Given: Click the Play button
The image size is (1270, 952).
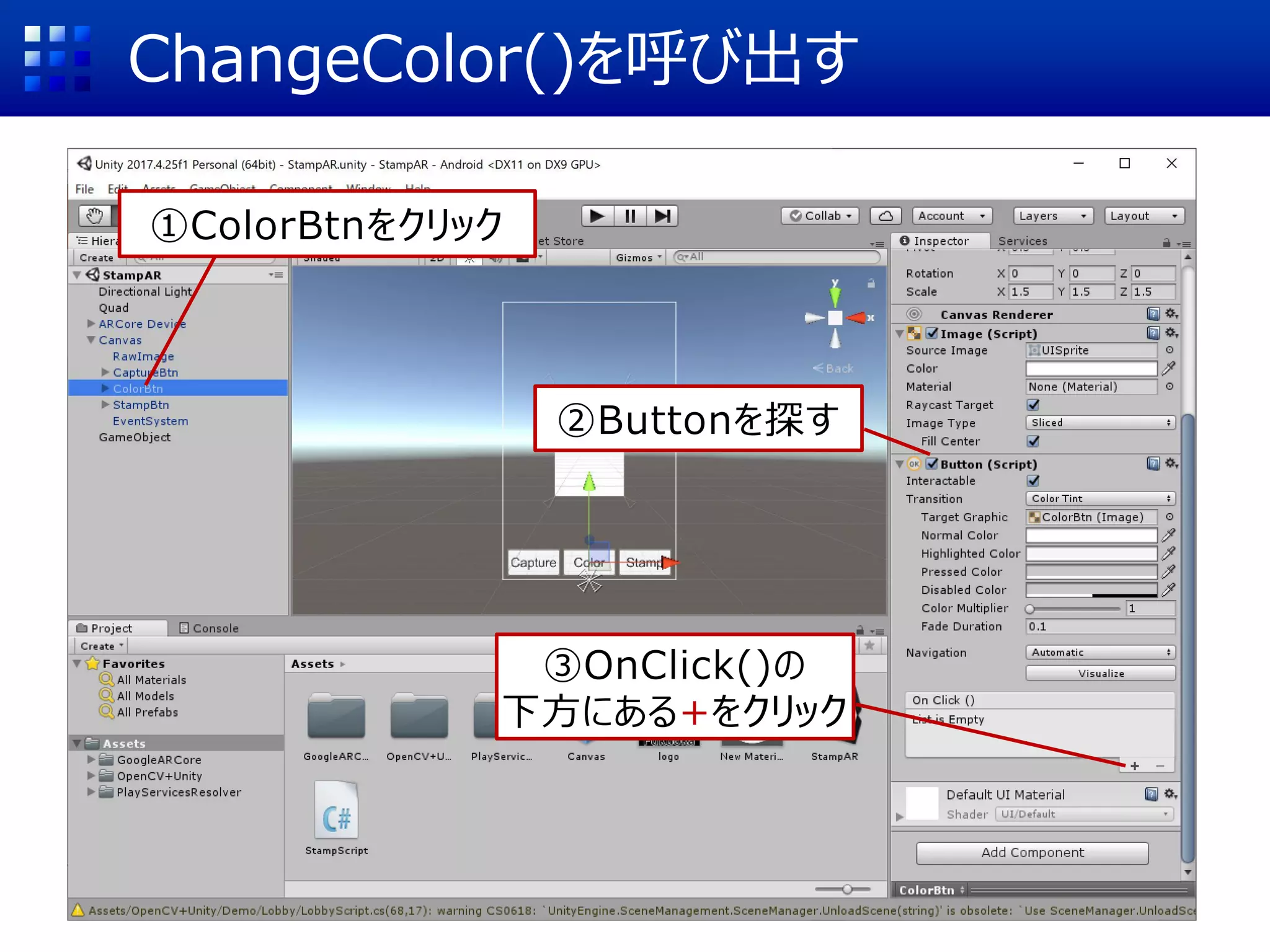Looking at the screenshot, I should coord(597,216).
